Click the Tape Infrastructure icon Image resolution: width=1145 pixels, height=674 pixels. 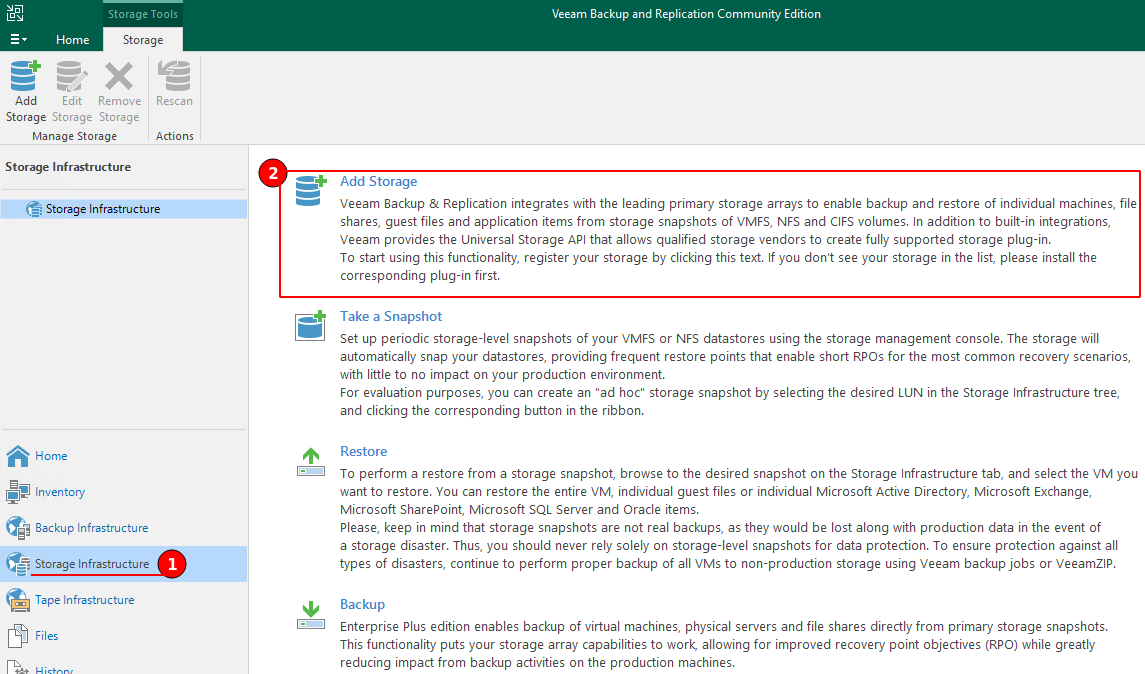click(x=18, y=600)
